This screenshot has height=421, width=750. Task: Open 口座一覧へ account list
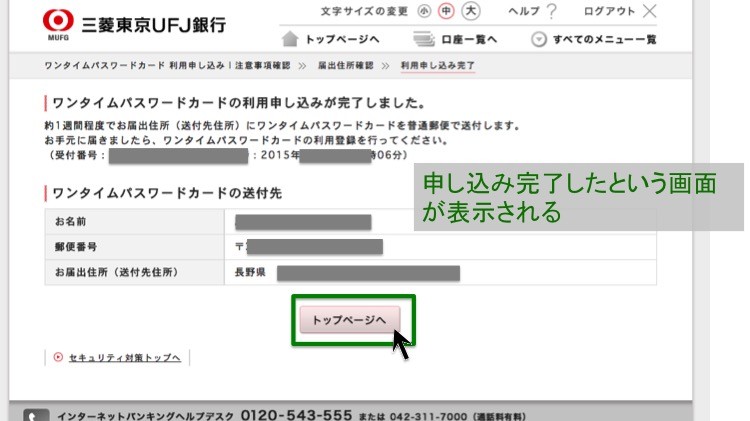click(x=469, y=39)
